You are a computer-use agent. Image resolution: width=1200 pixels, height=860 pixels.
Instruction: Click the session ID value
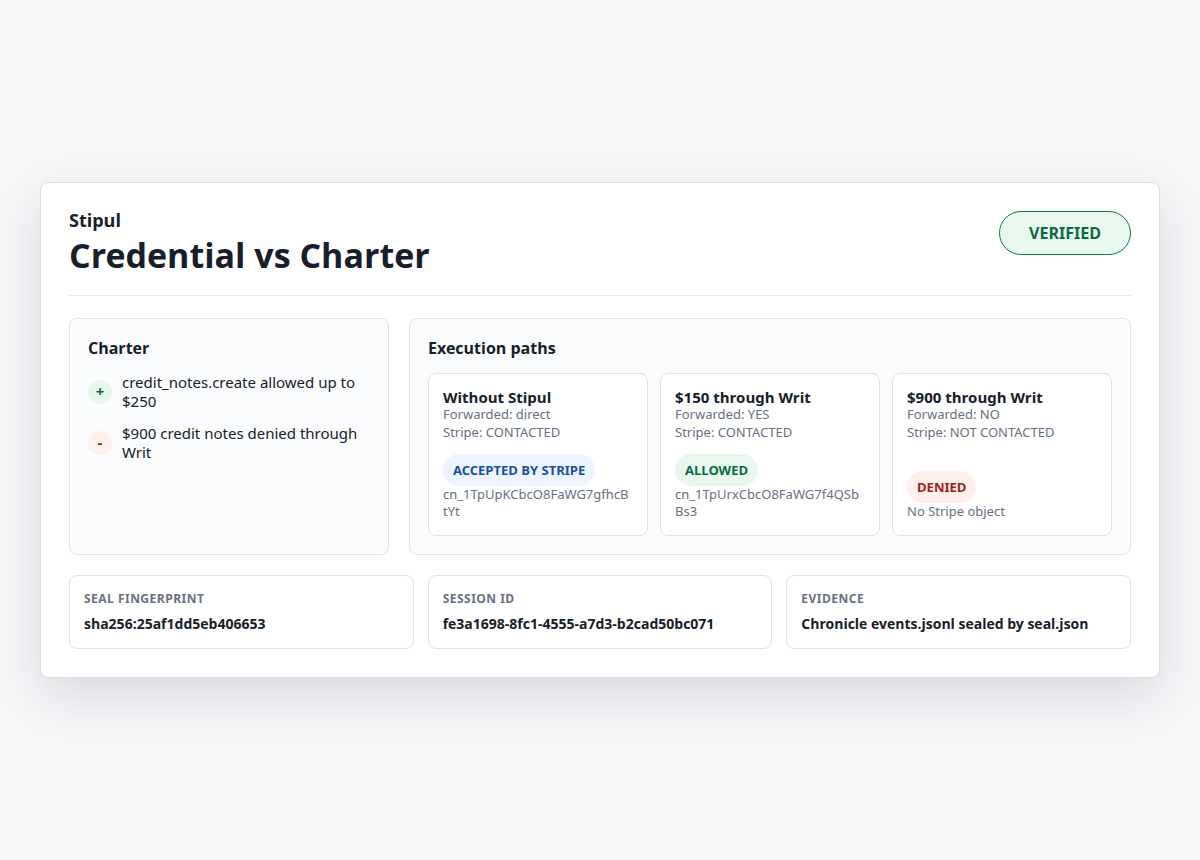[578, 624]
